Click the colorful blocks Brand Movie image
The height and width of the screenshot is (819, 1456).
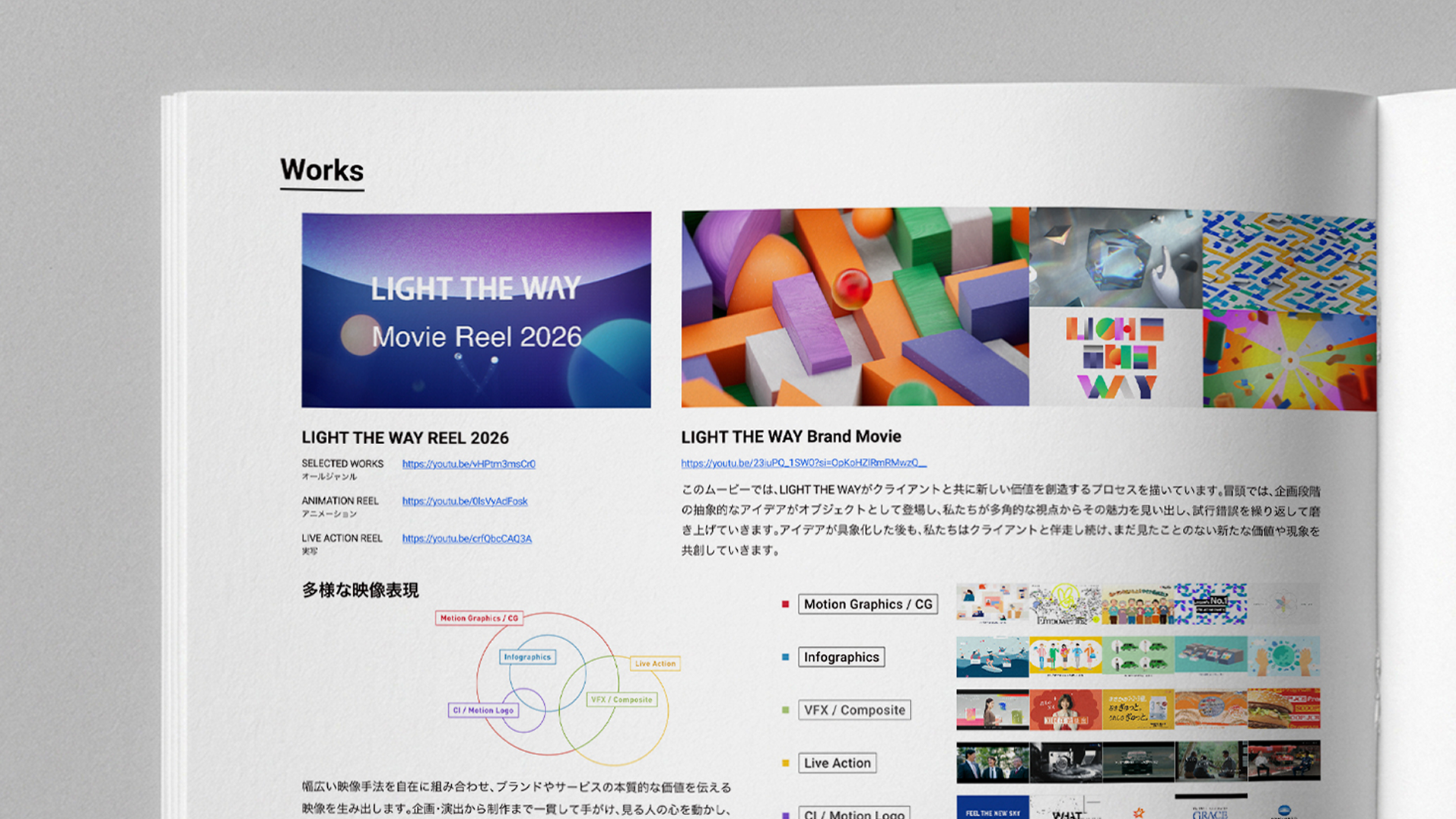[855, 307]
